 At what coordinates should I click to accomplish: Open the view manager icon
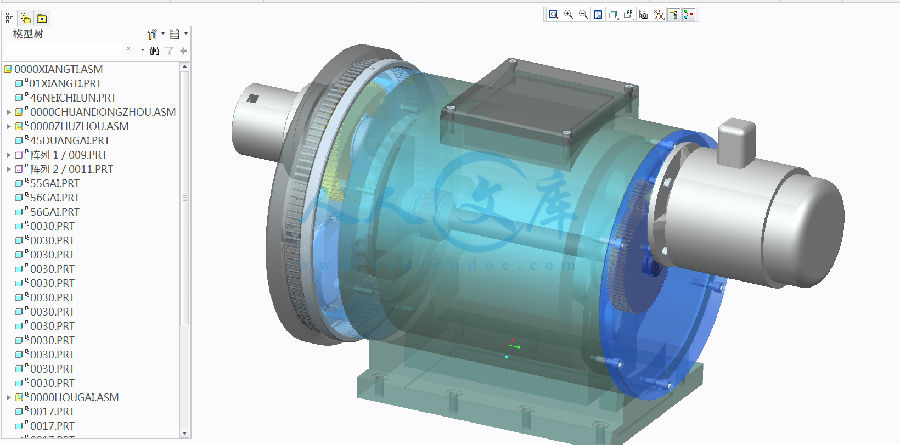point(644,15)
